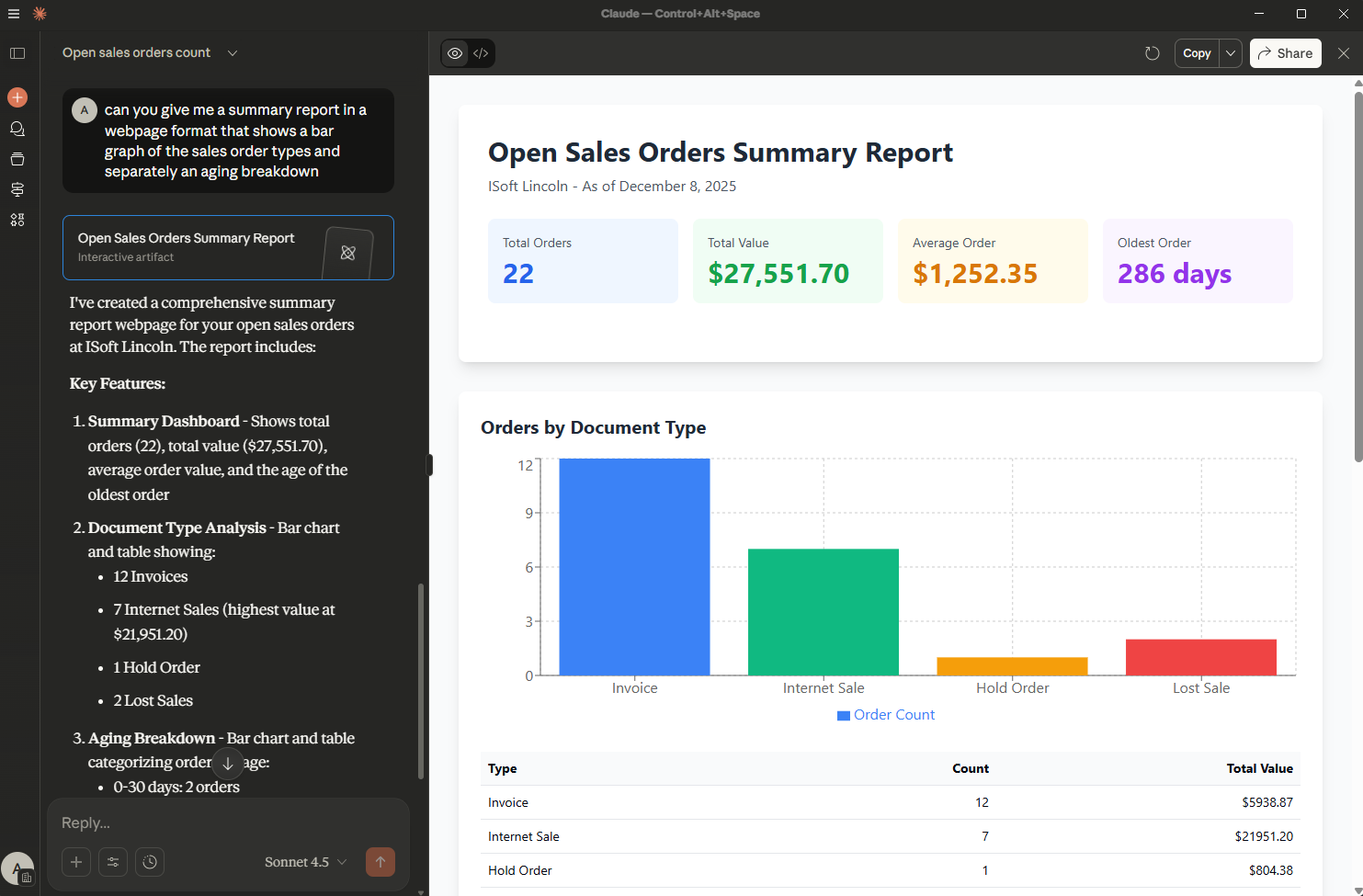Screen dimensions: 1363x896
Task: Open Projects from the sidebar
Action: 17,159
